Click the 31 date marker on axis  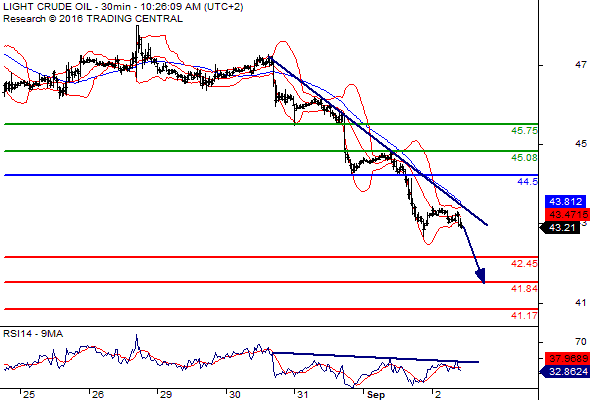coord(303,394)
